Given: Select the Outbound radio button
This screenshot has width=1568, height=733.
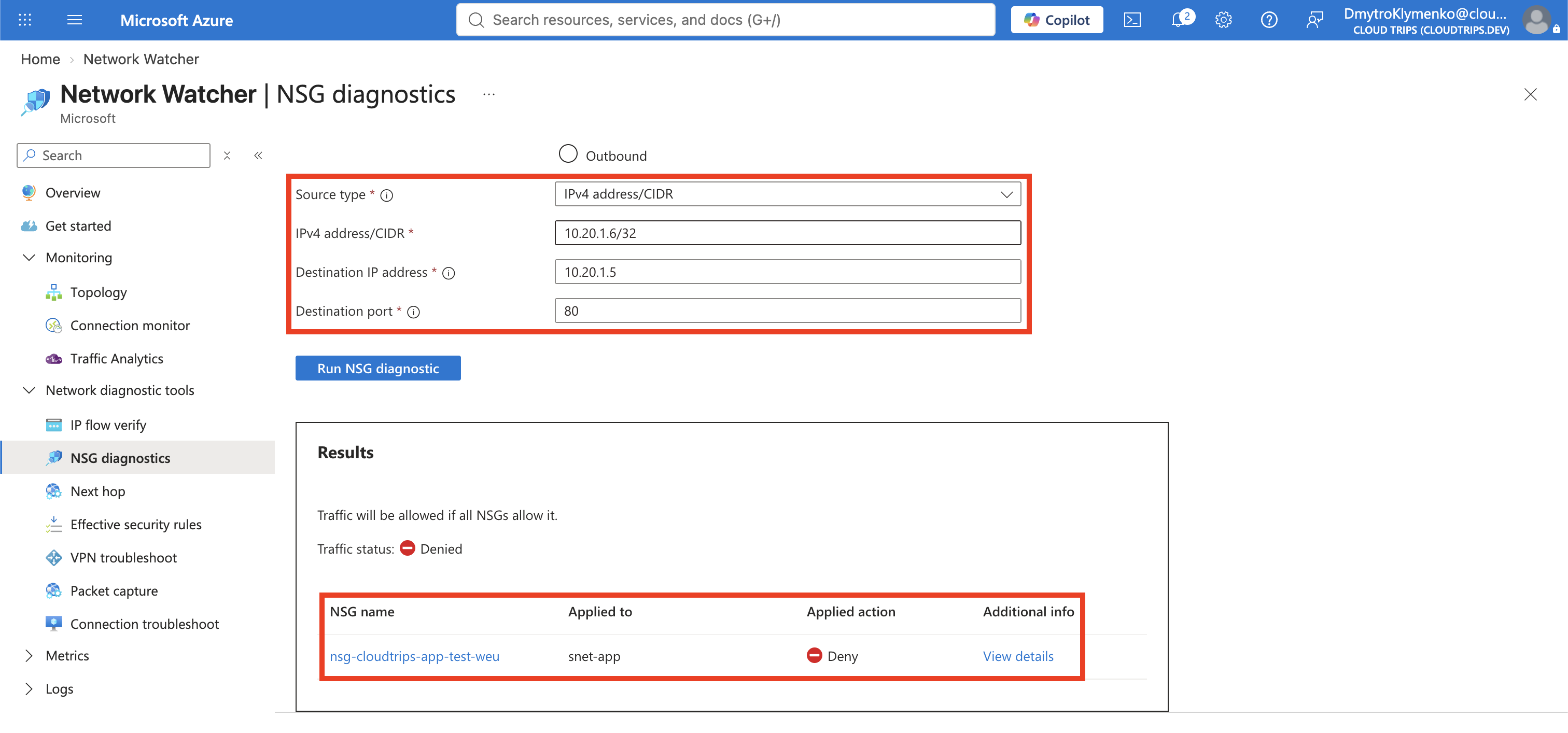Looking at the screenshot, I should pos(568,154).
